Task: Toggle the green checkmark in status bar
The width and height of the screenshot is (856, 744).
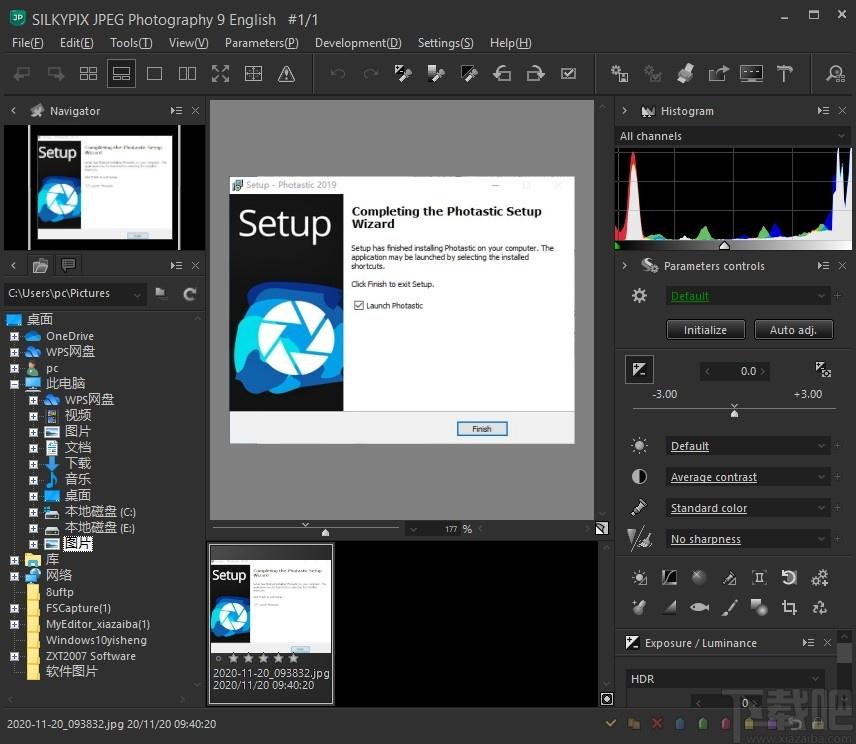Action: (611, 723)
